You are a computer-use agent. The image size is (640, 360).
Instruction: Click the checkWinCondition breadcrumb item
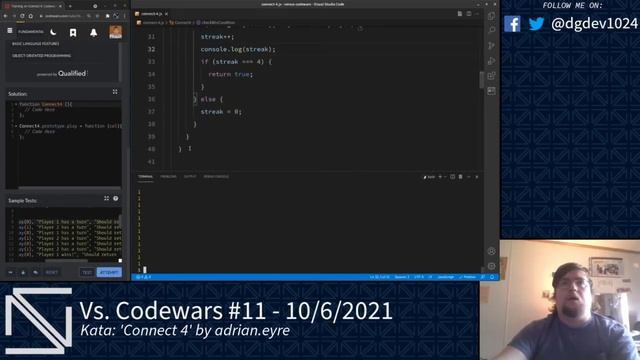click(216, 23)
